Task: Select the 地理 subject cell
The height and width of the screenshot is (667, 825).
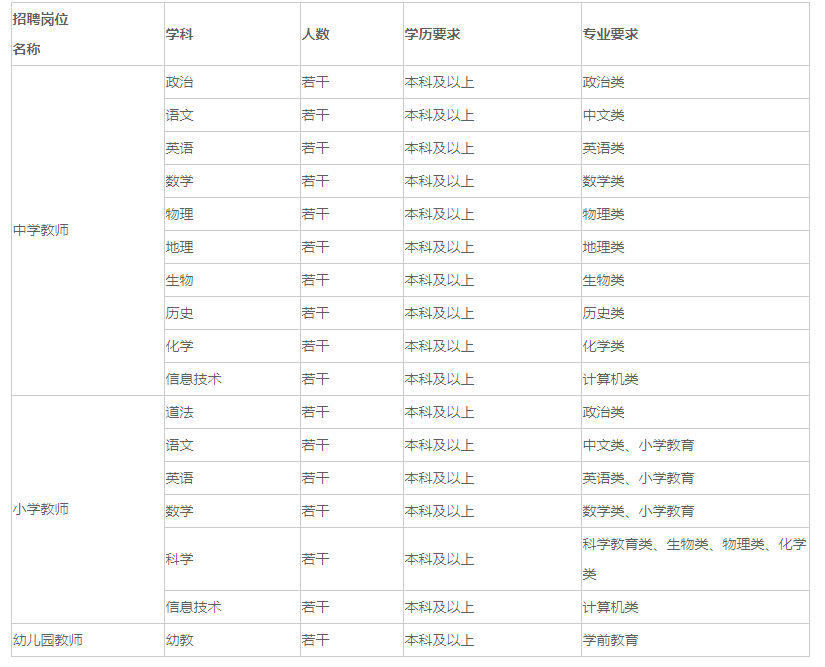Action: pyautogui.click(x=180, y=248)
